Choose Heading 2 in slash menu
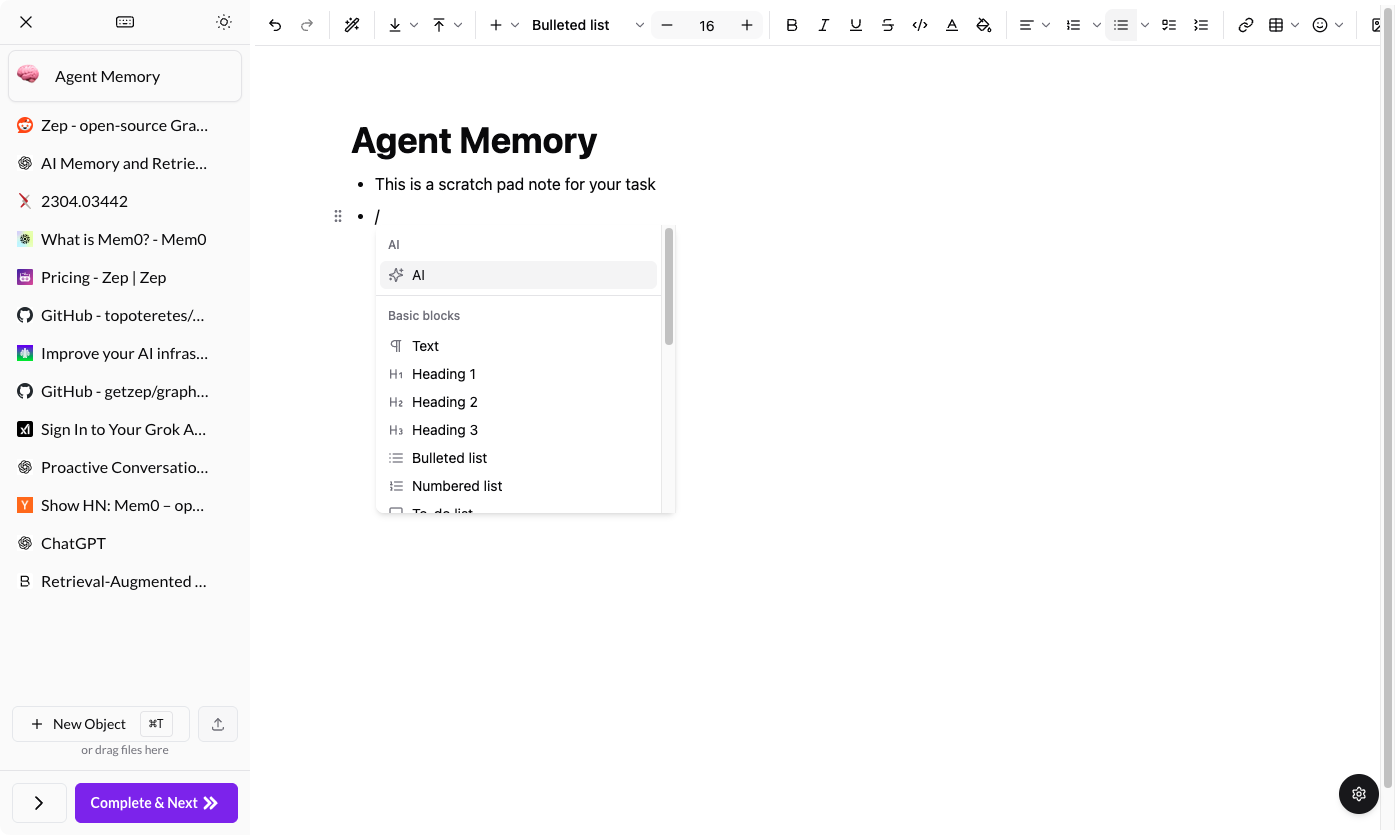1400x835 pixels. pos(518,402)
